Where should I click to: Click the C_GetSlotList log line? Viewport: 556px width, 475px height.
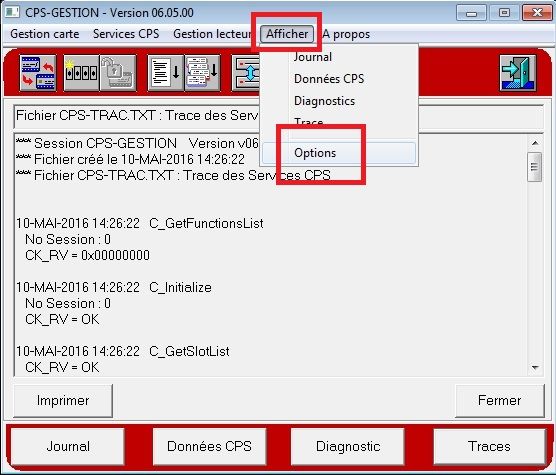point(123,351)
